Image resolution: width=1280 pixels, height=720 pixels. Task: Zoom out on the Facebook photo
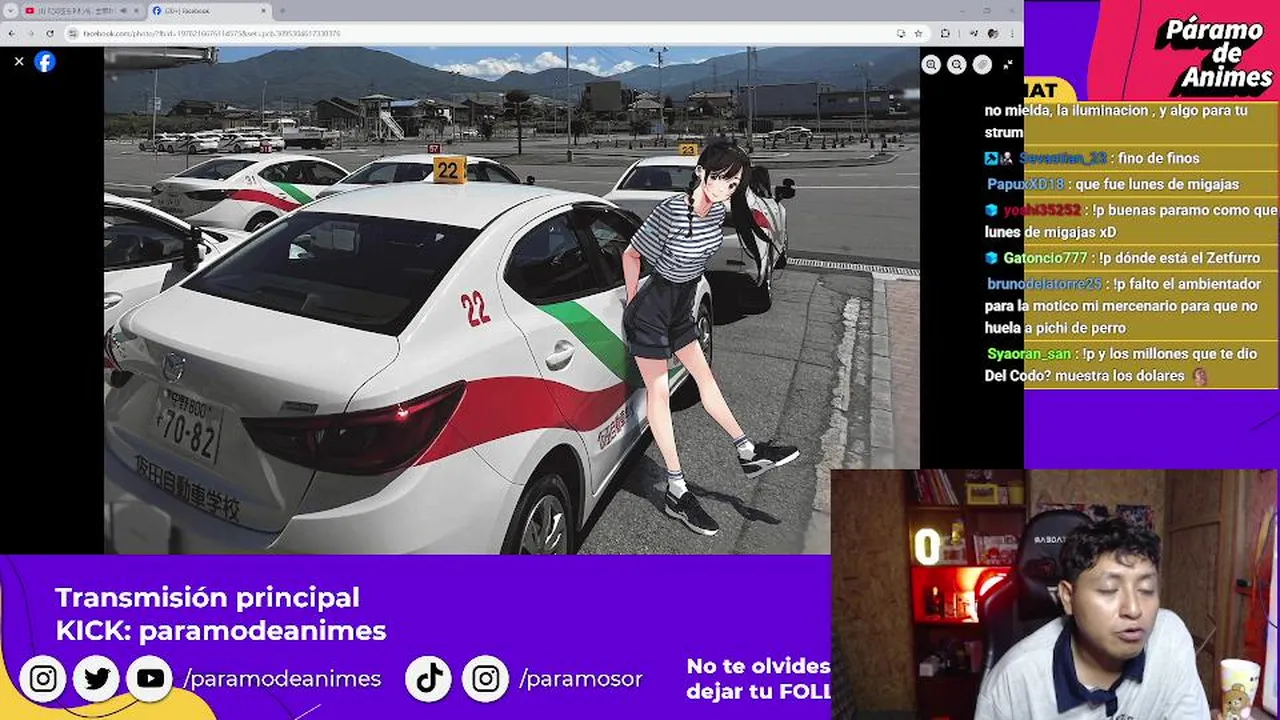pos(957,64)
